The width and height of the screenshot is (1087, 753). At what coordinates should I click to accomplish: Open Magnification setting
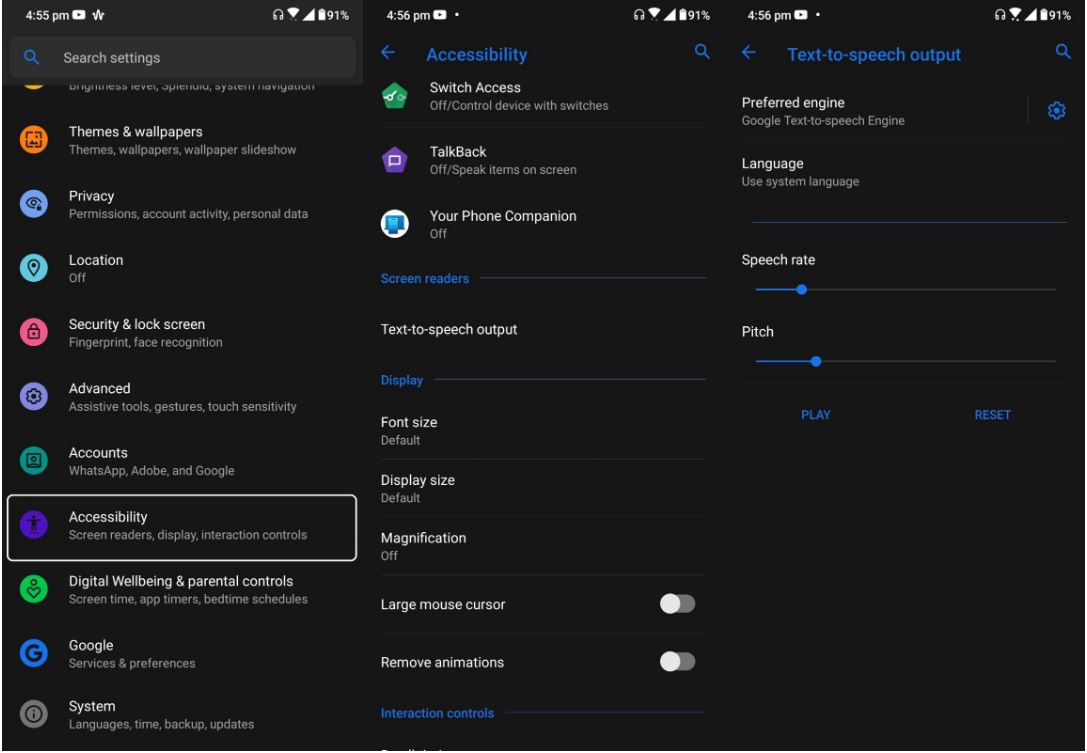[543, 546]
